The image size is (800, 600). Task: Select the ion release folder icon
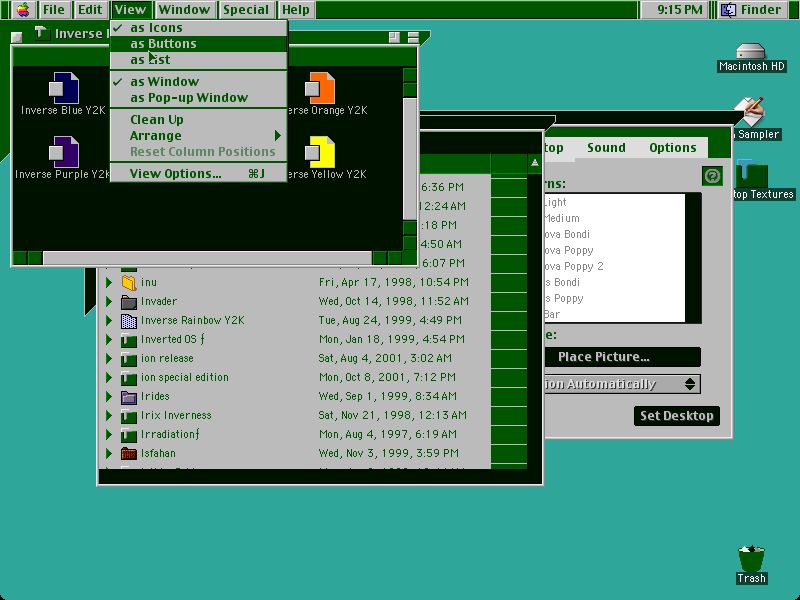tap(129, 359)
